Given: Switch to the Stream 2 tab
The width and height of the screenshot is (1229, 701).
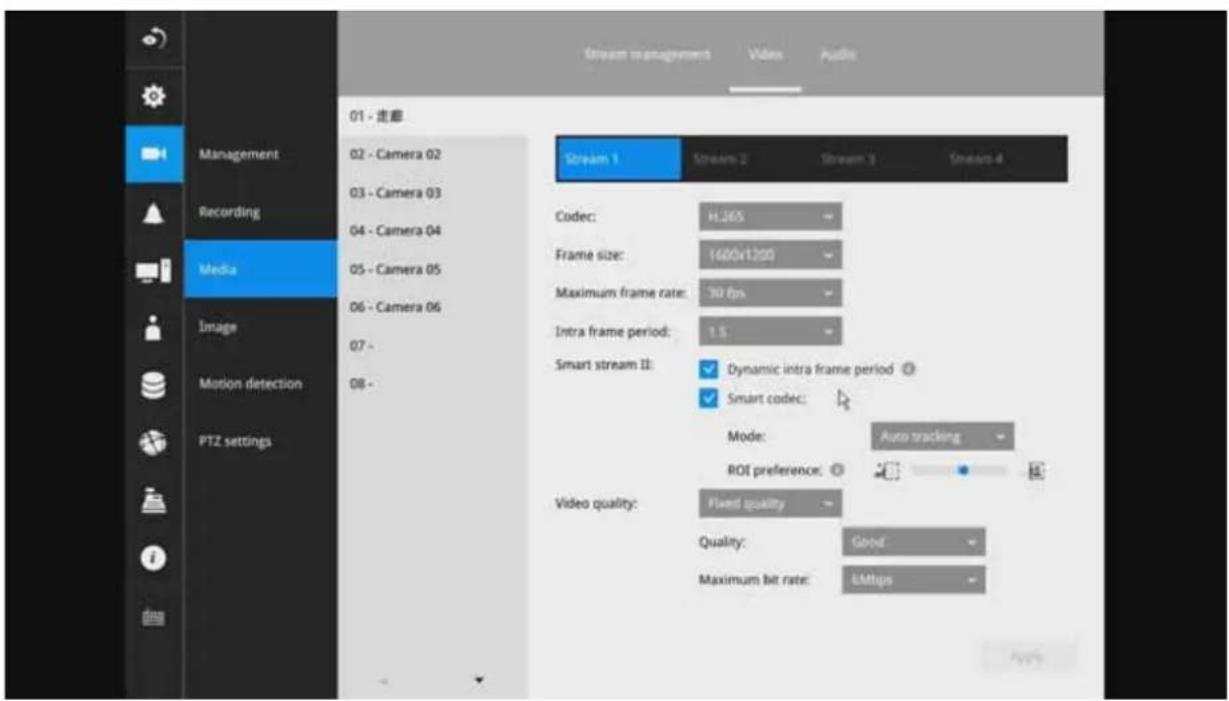Looking at the screenshot, I should tap(721, 159).
